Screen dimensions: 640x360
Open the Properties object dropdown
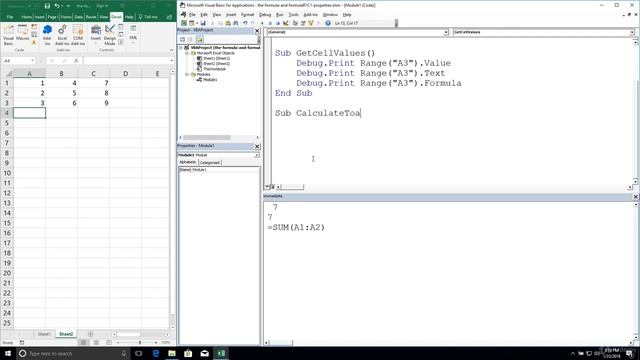257,155
